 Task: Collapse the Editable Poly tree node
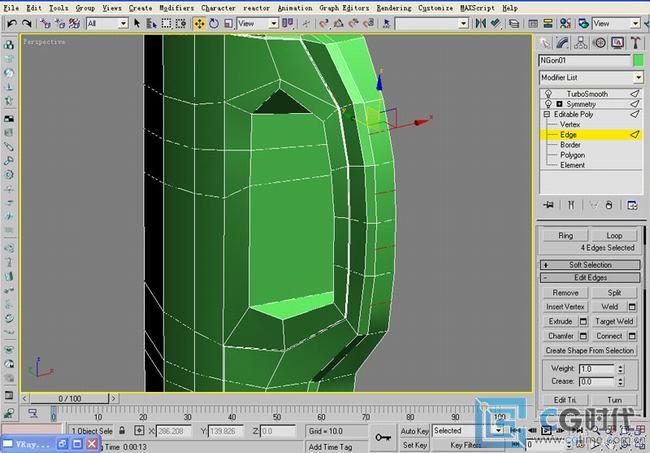pyautogui.click(x=546, y=114)
